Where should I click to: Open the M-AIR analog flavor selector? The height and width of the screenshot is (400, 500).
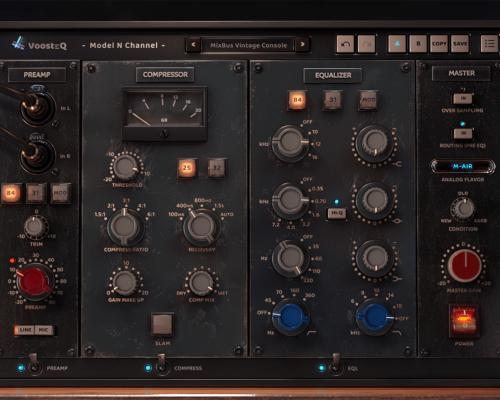[463, 166]
